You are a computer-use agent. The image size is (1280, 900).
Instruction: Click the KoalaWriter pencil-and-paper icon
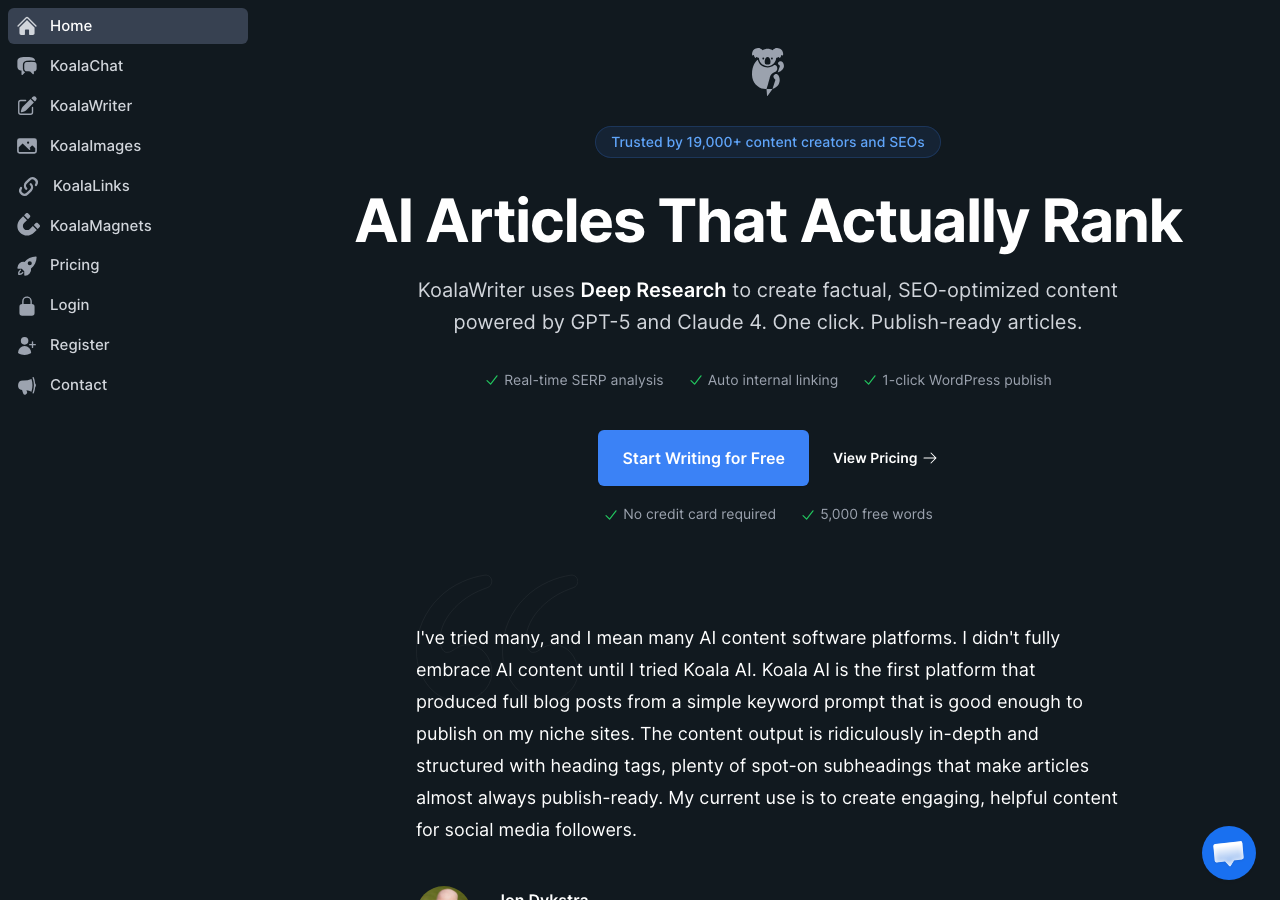(27, 106)
